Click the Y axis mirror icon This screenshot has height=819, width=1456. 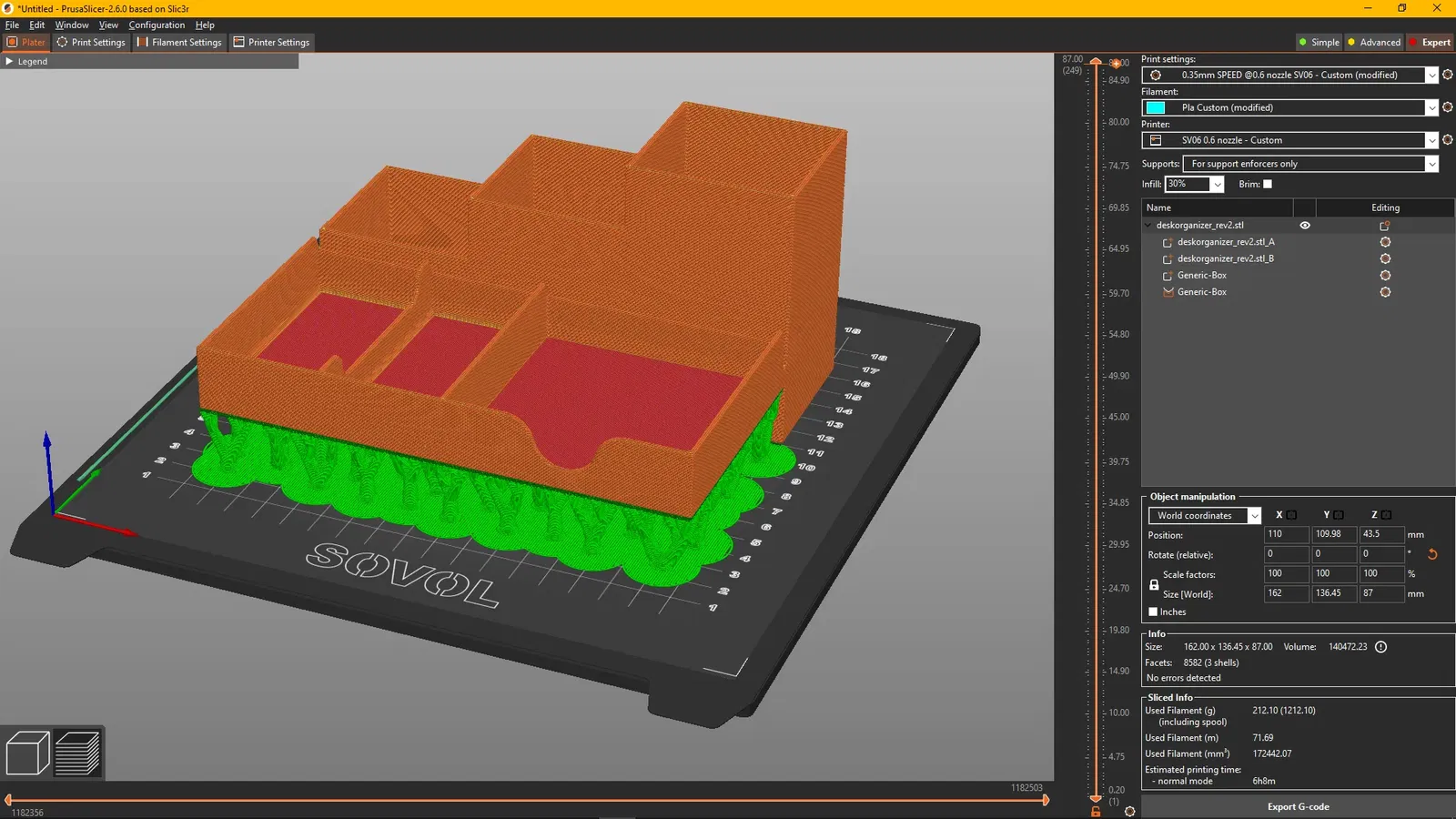1339,515
